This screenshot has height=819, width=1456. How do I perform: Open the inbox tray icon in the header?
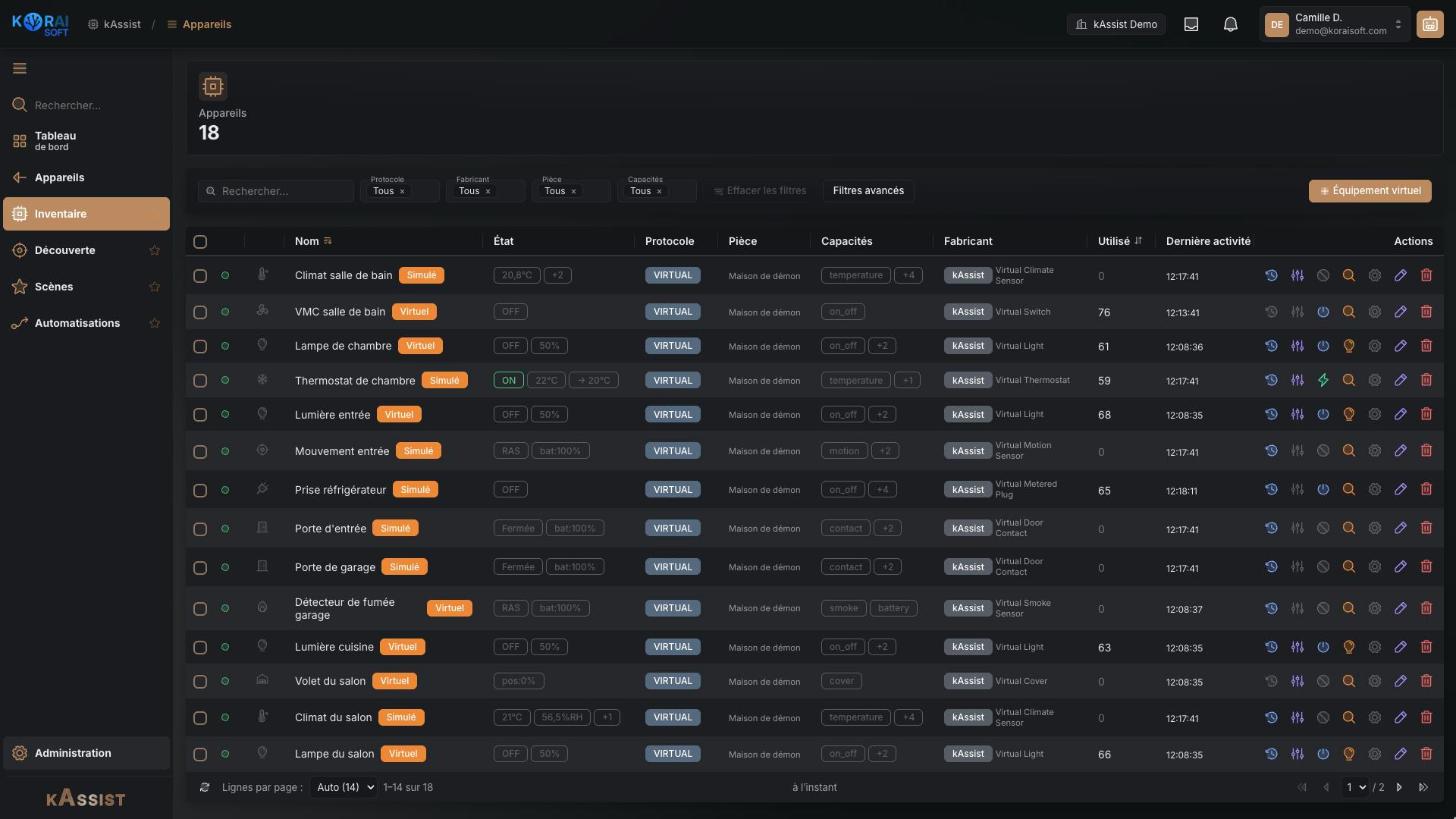coord(1191,24)
